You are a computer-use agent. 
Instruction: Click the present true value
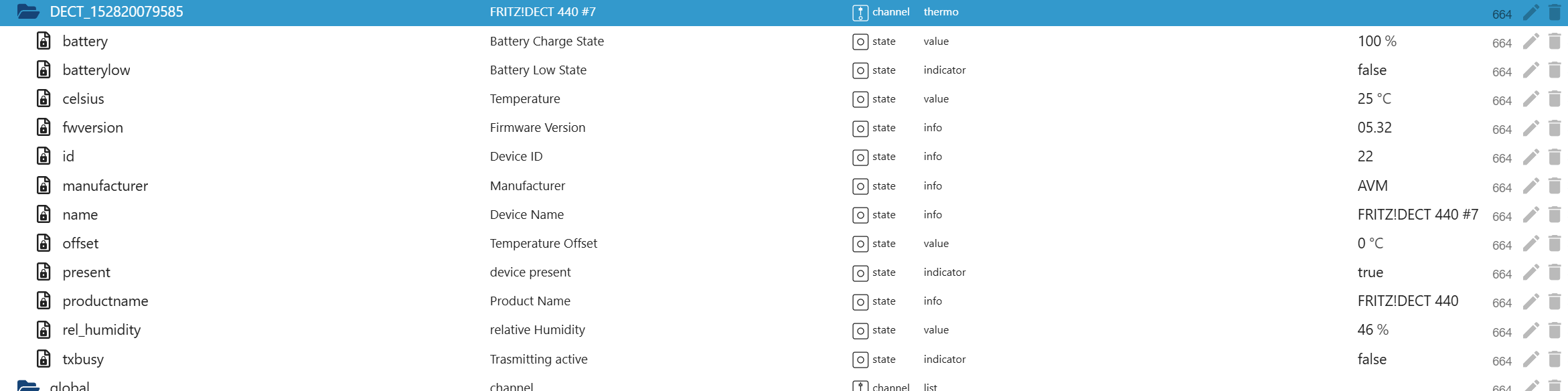(x=1370, y=272)
